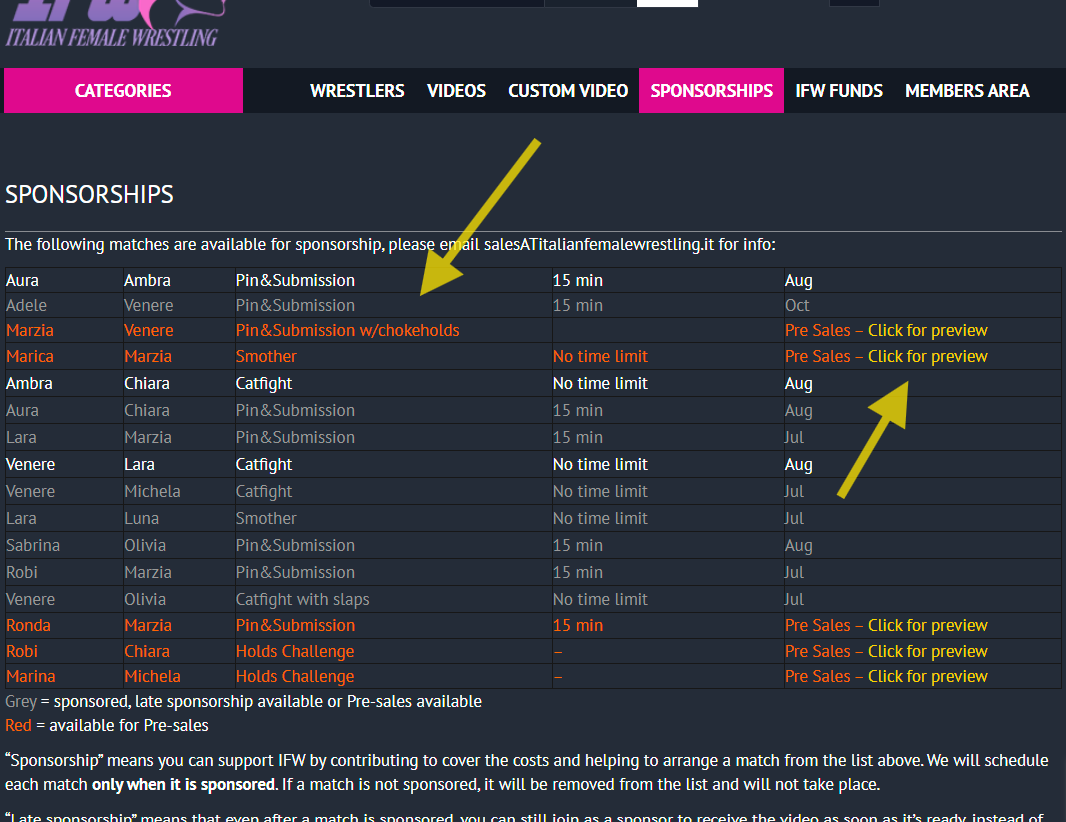Click 'Catfight with slaps' match type
This screenshot has height=822, width=1066.
pos(303,600)
